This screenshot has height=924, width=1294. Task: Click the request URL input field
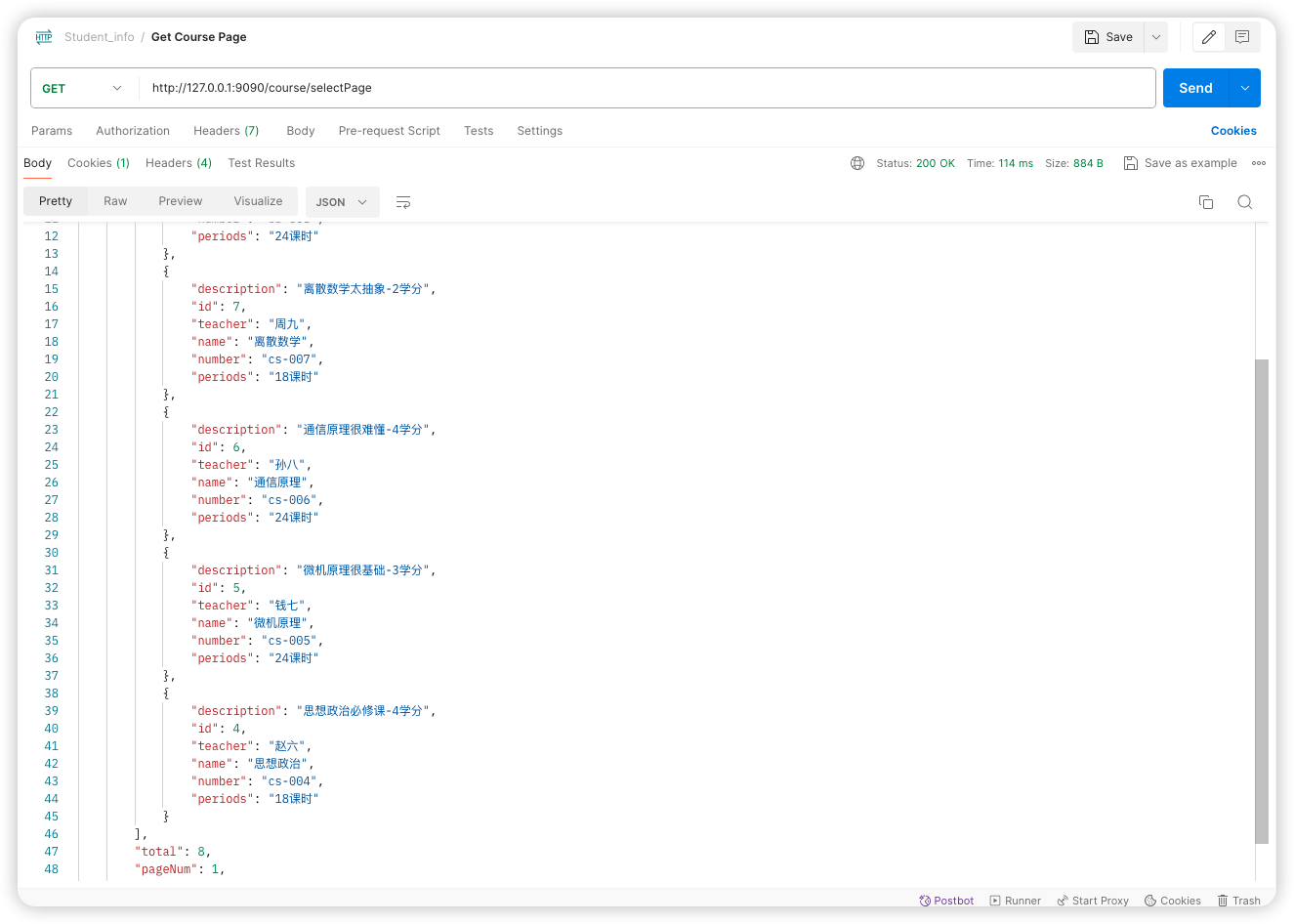[x=645, y=88]
